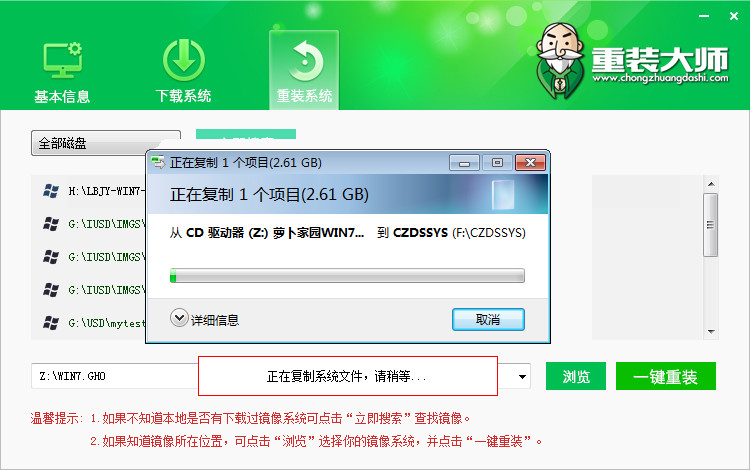Screen dimensions: 750x470
Task: Click the Z:\WIN7.GHO path field
Action: [115, 376]
